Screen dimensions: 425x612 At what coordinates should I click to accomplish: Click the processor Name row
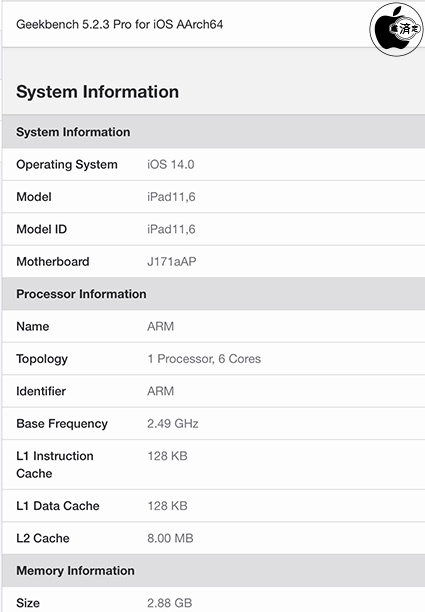click(213, 326)
